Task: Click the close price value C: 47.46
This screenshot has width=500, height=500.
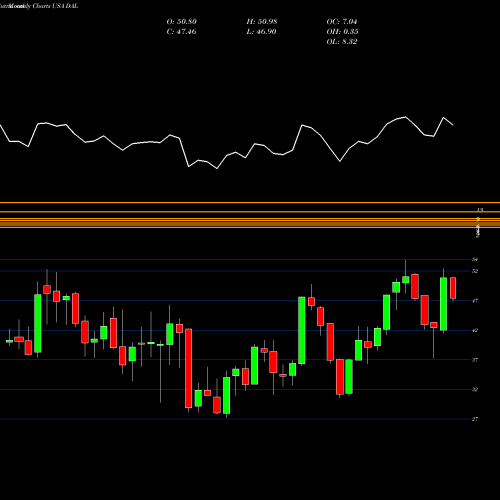Action: [x=181, y=32]
